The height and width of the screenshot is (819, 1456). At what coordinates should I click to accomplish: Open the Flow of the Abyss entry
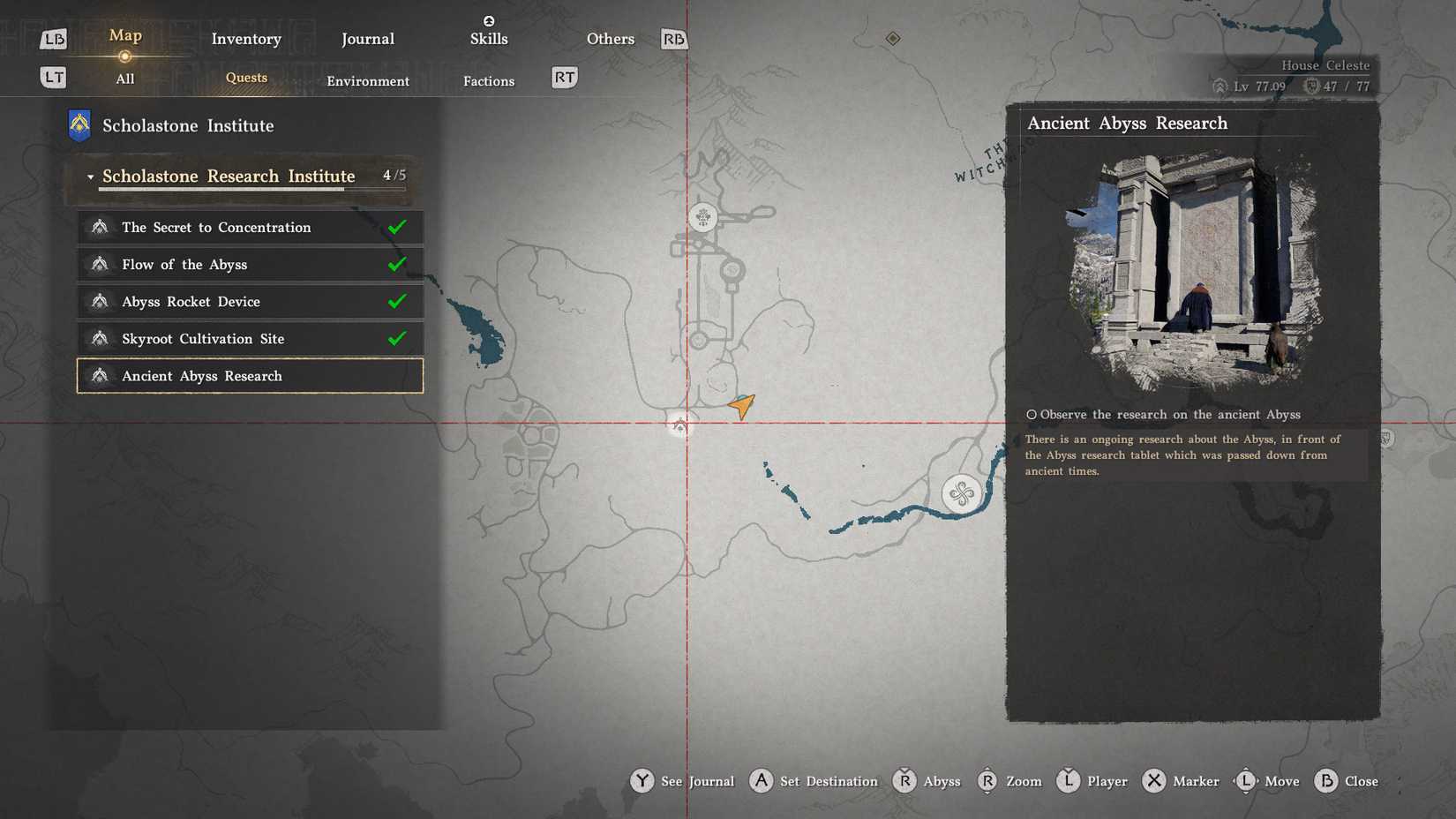[x=250, y=265]
